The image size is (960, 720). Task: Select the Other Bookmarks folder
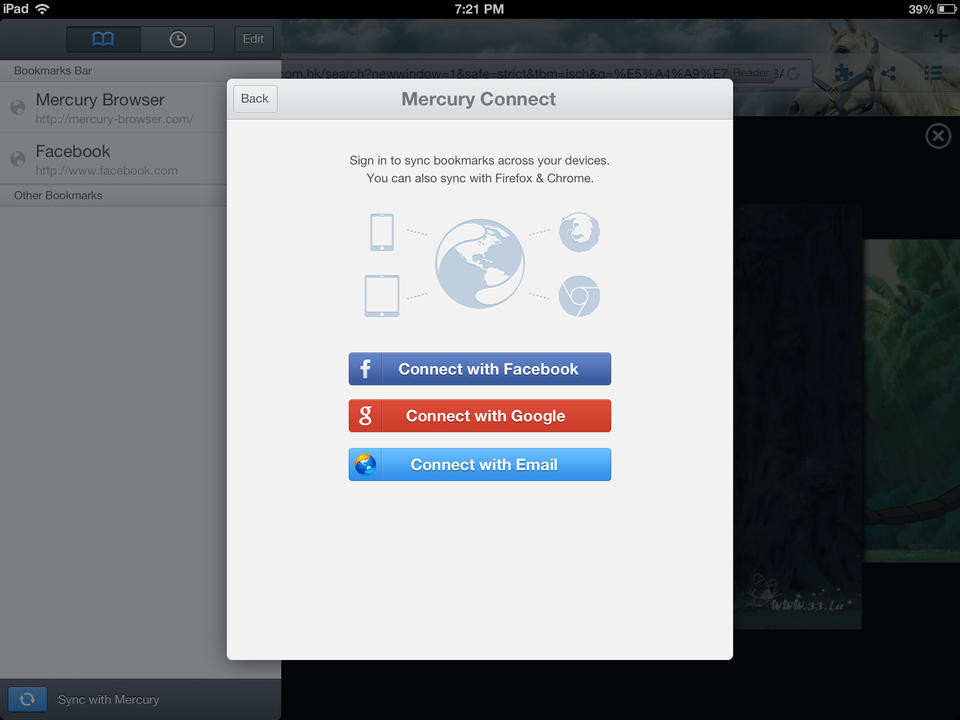tap(113, 195)
